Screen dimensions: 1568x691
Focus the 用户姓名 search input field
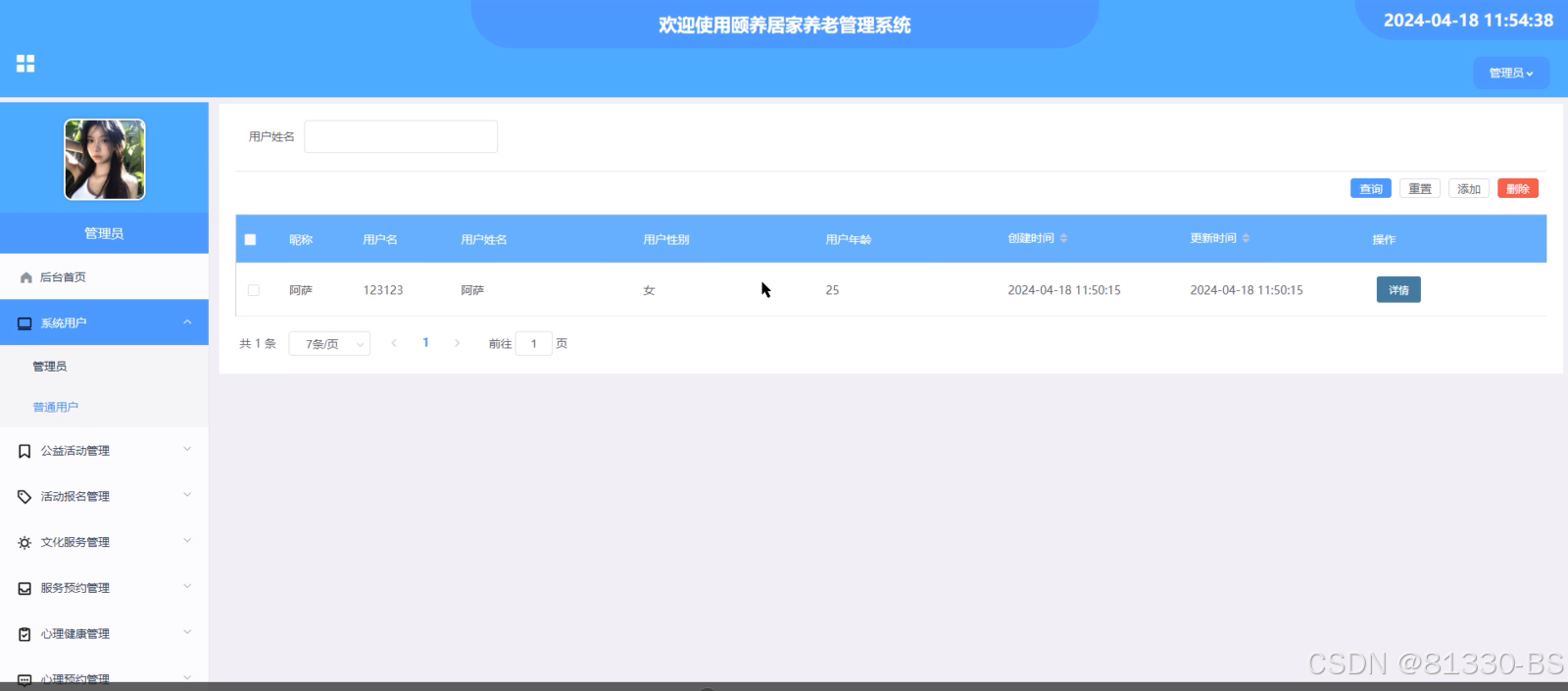(401, 136)
